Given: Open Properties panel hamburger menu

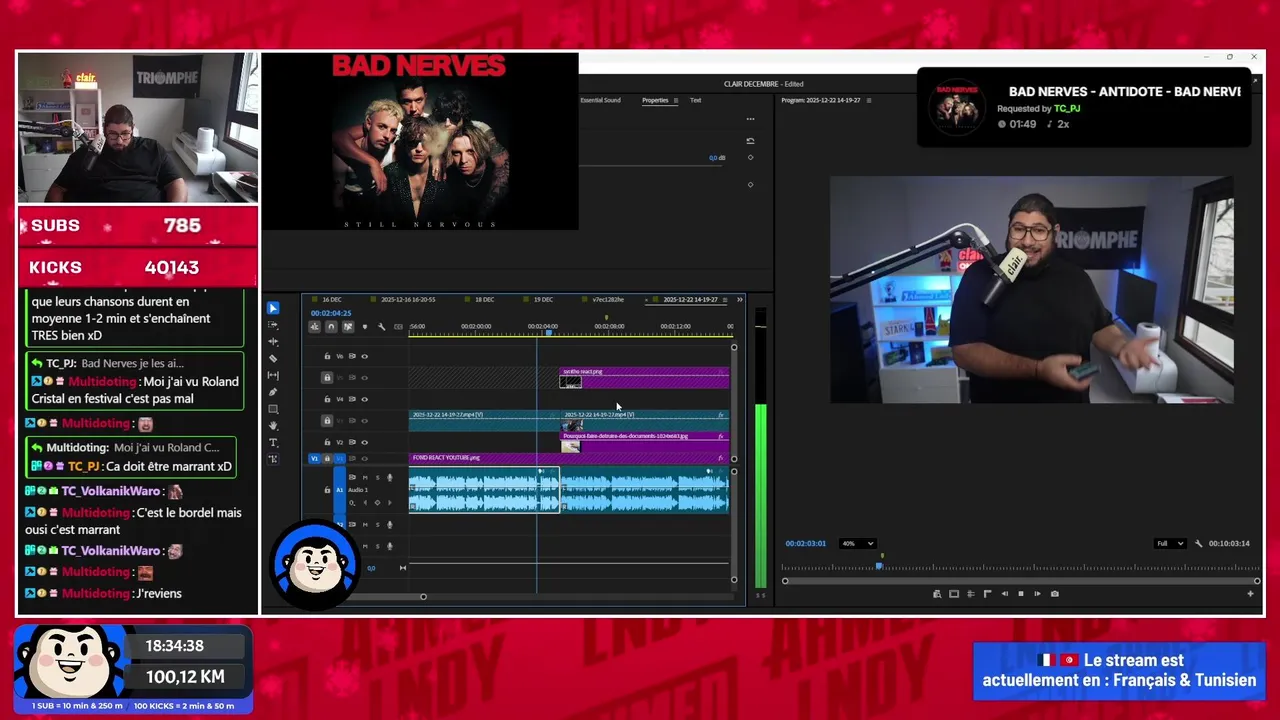Looking at the screenshot, I should 675,100.
